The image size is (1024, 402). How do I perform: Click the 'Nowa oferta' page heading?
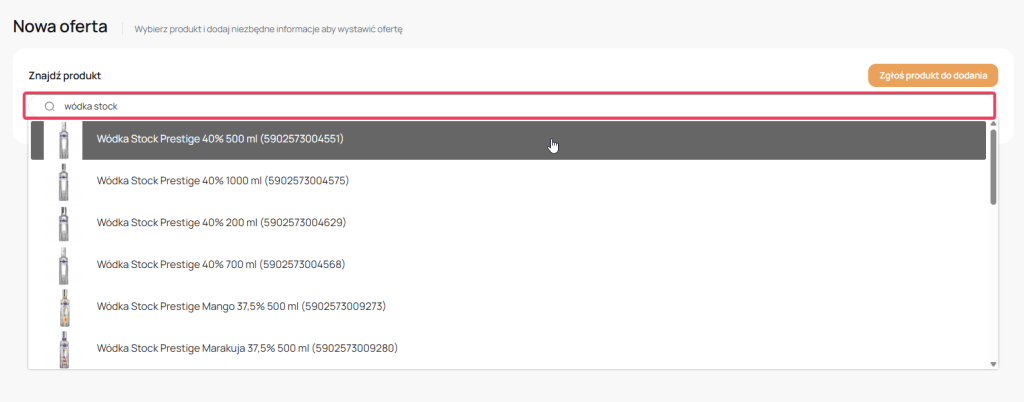click(x=60, y=27)
